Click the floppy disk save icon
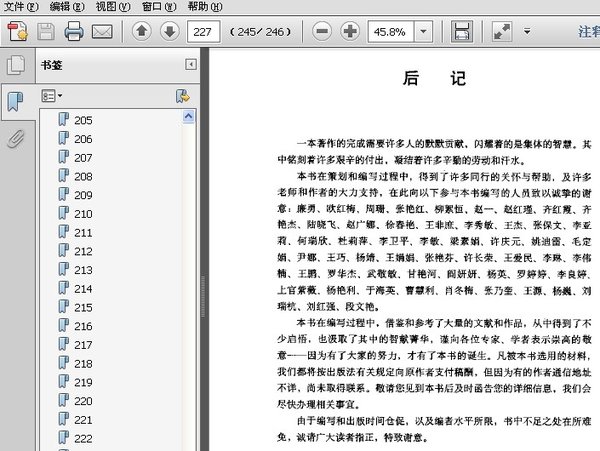This screenshot has height=451, width=600. tap(45, 32)
